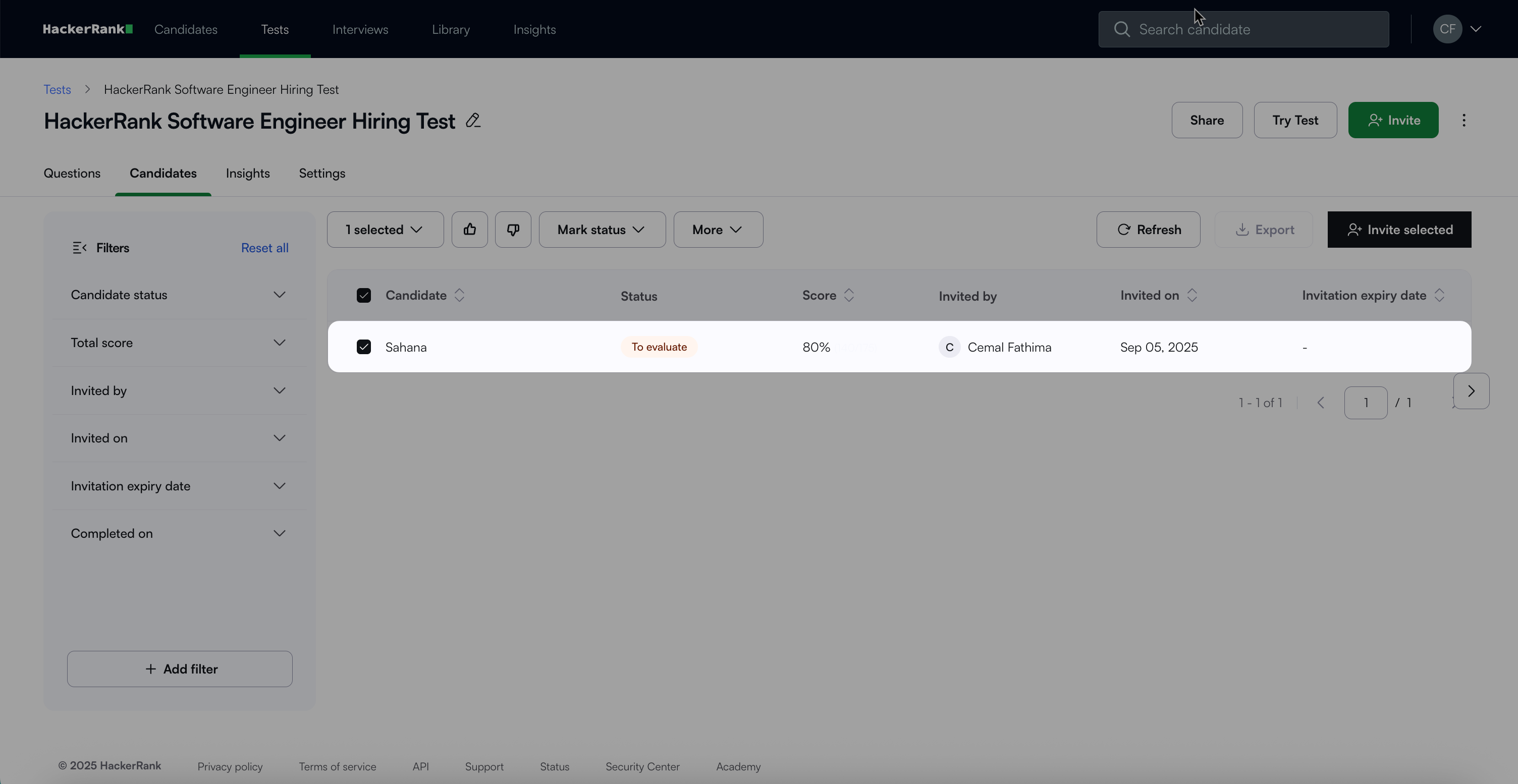The height and width of the screenshot is (784, 1518).
Task: Collapse the Filters panel icon
Action: click(80, 248)
